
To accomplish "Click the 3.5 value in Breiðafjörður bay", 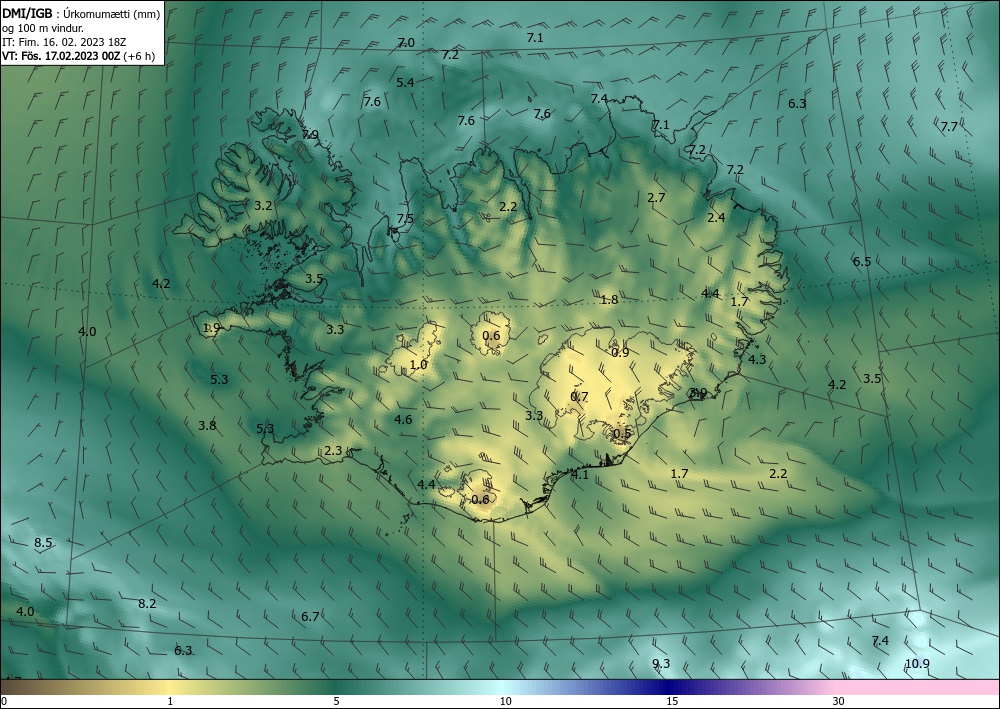I will tap(314, 278).
